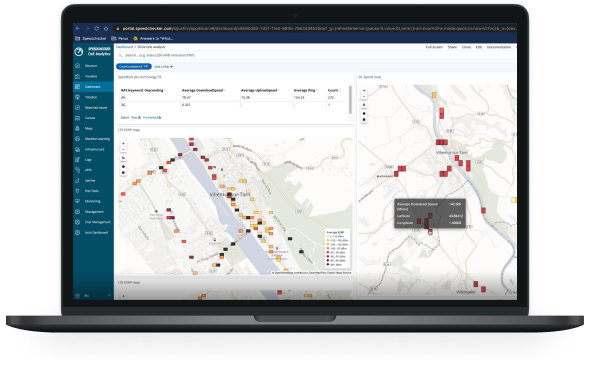Click Fullscreen in the dashboard menu
The width and height of the screenshot is (590, 365).
(434, 47)
